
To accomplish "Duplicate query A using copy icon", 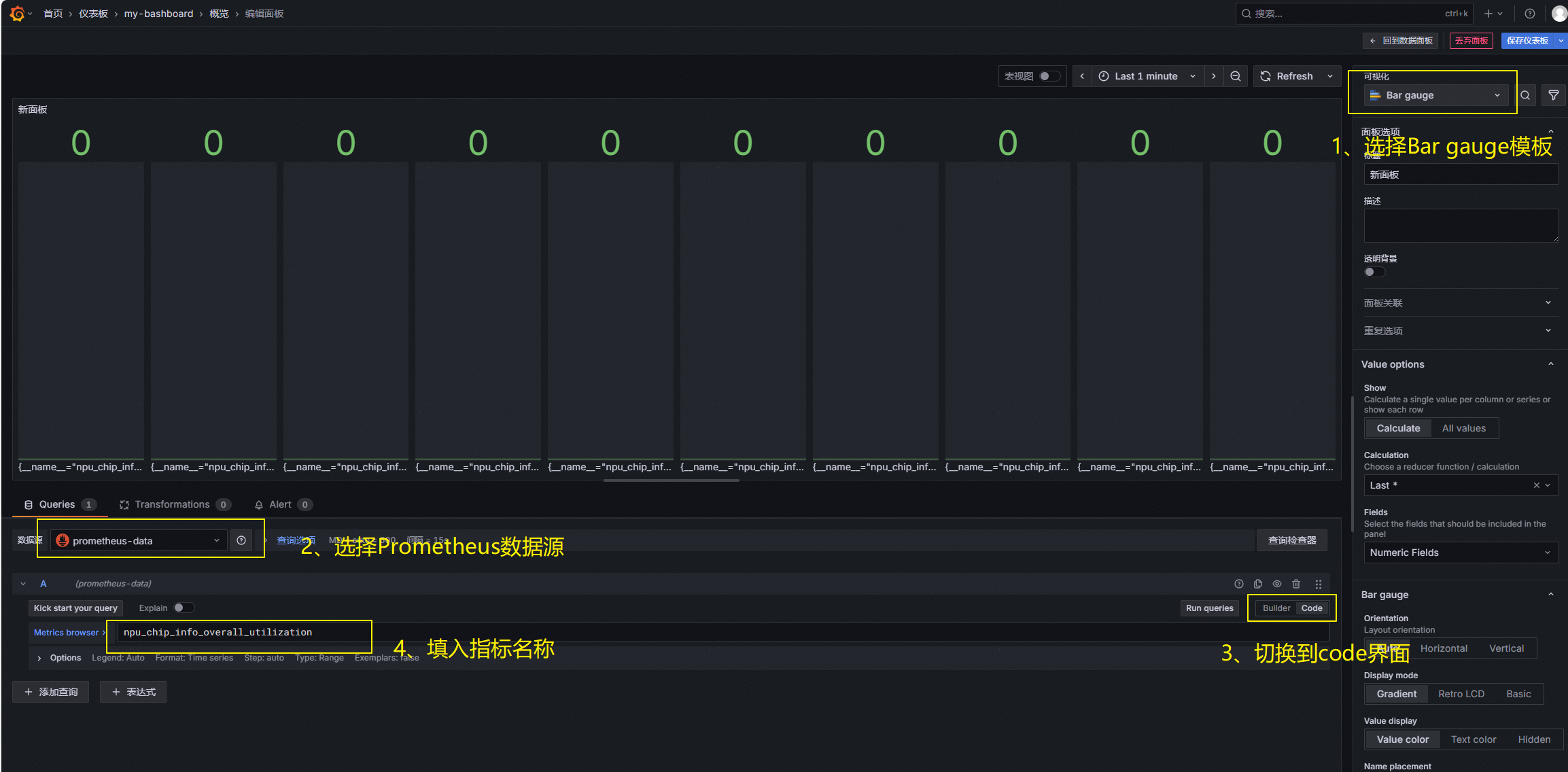I will [1258, 584].
